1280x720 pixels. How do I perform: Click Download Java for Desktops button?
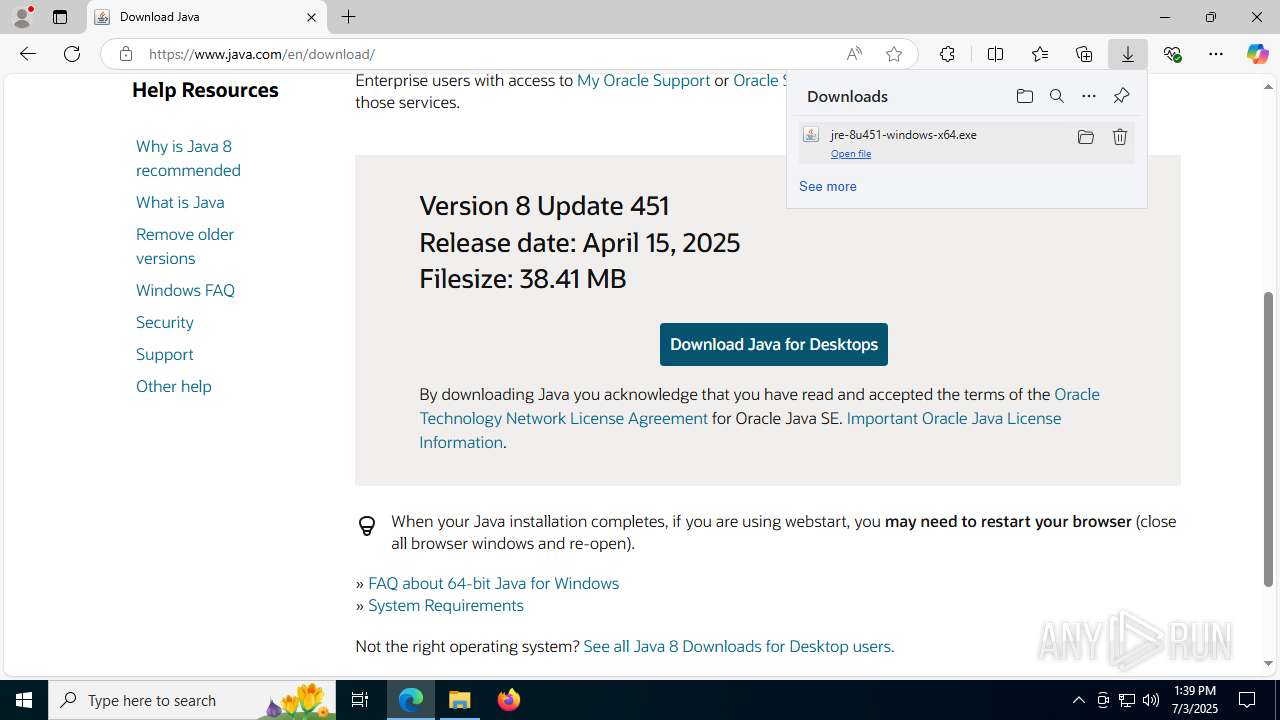pos(774,344)
